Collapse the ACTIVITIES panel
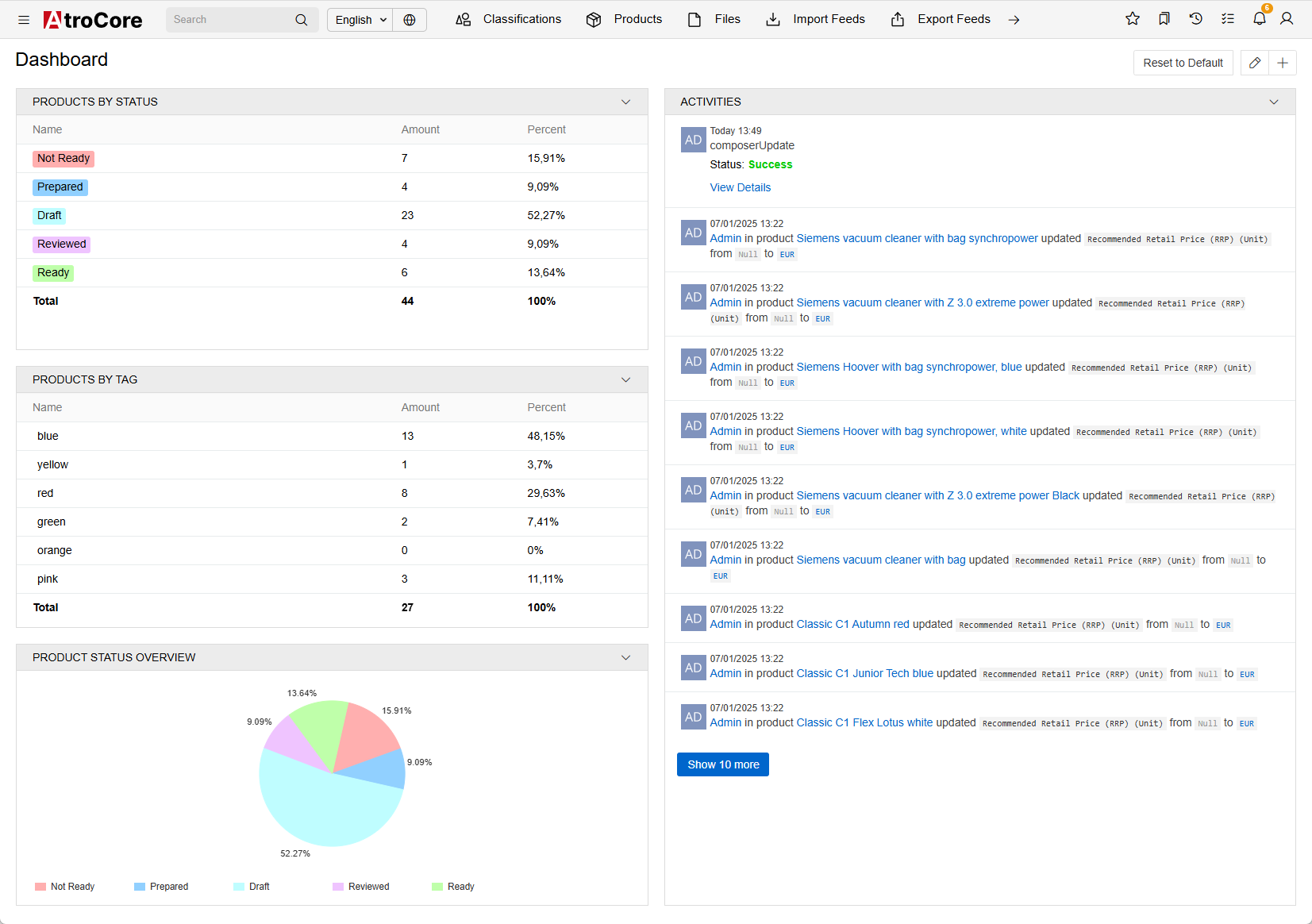 coord(1273,102)
